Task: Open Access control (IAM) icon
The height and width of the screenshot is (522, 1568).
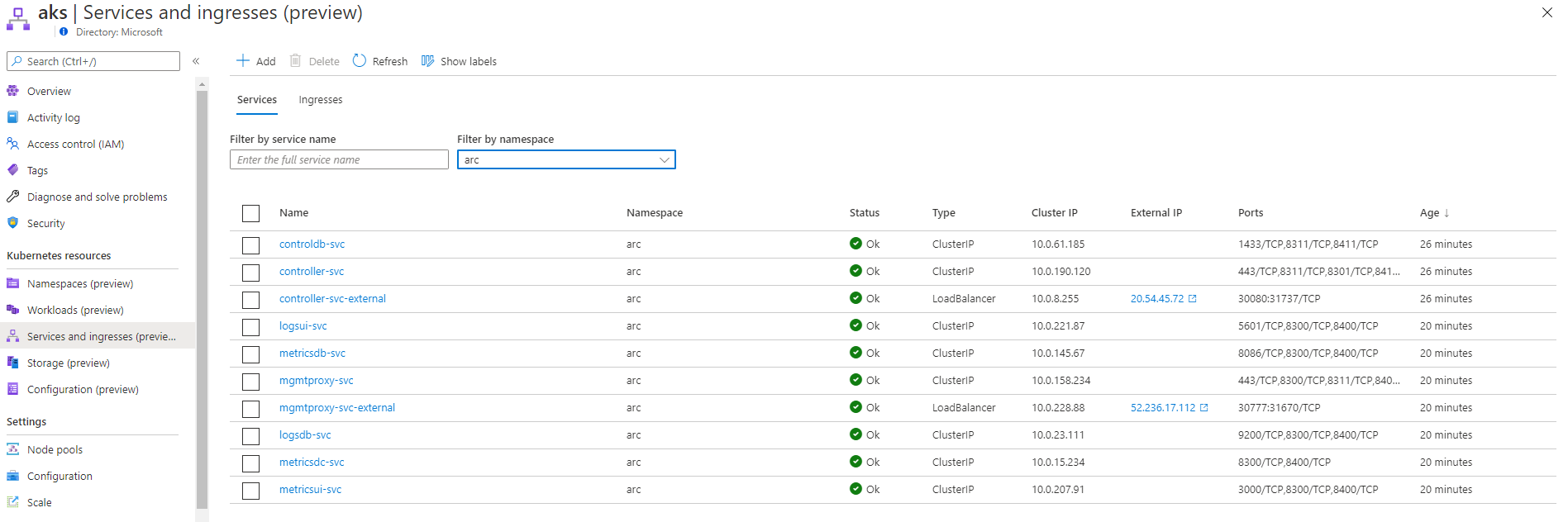Action: 12,144
